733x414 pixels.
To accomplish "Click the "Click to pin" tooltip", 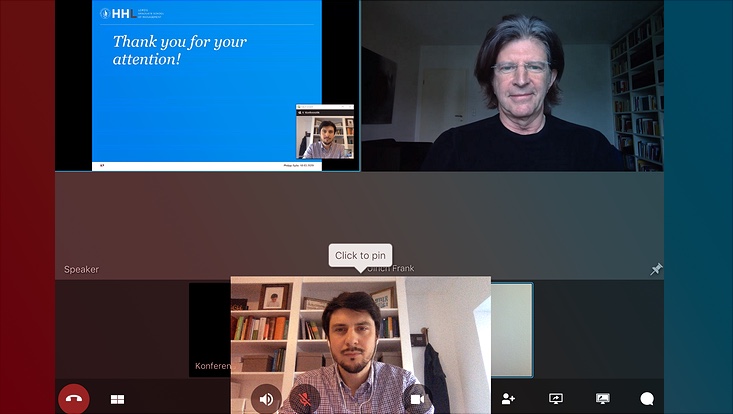I will click(360, 256).
